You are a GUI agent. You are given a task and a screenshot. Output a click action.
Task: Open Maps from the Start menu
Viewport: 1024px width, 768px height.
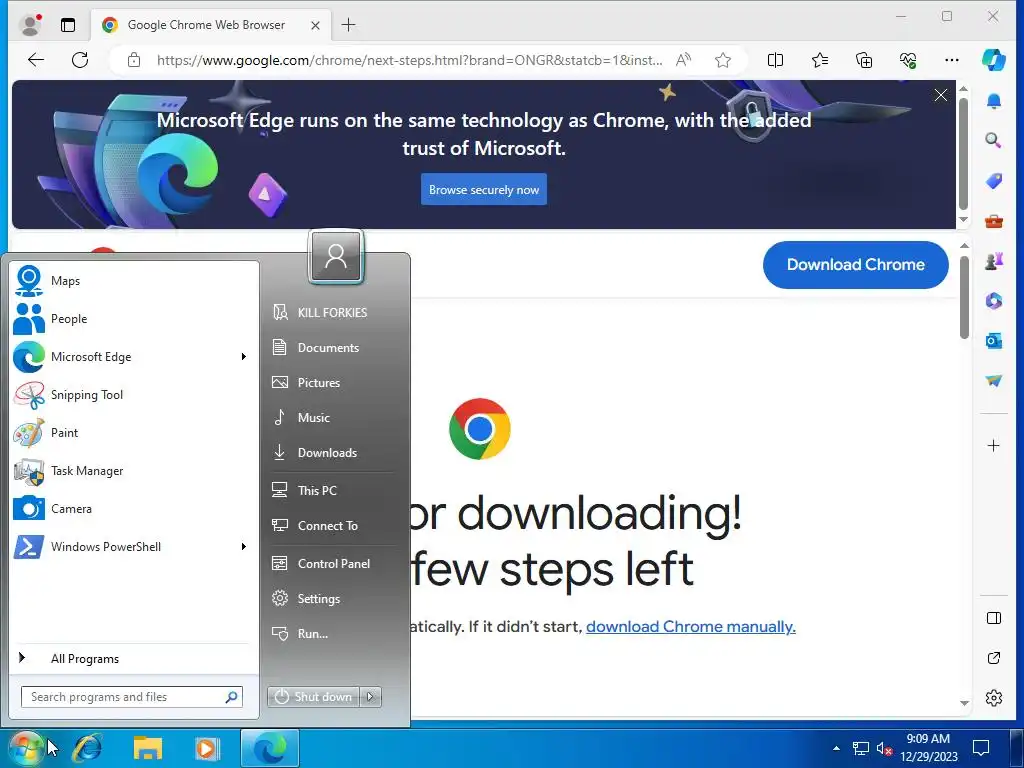134,281
